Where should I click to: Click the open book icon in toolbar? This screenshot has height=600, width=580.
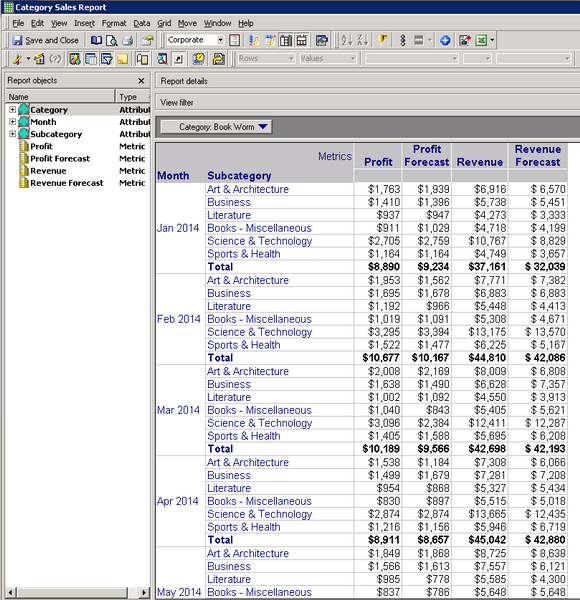click(x=96, y=40)
